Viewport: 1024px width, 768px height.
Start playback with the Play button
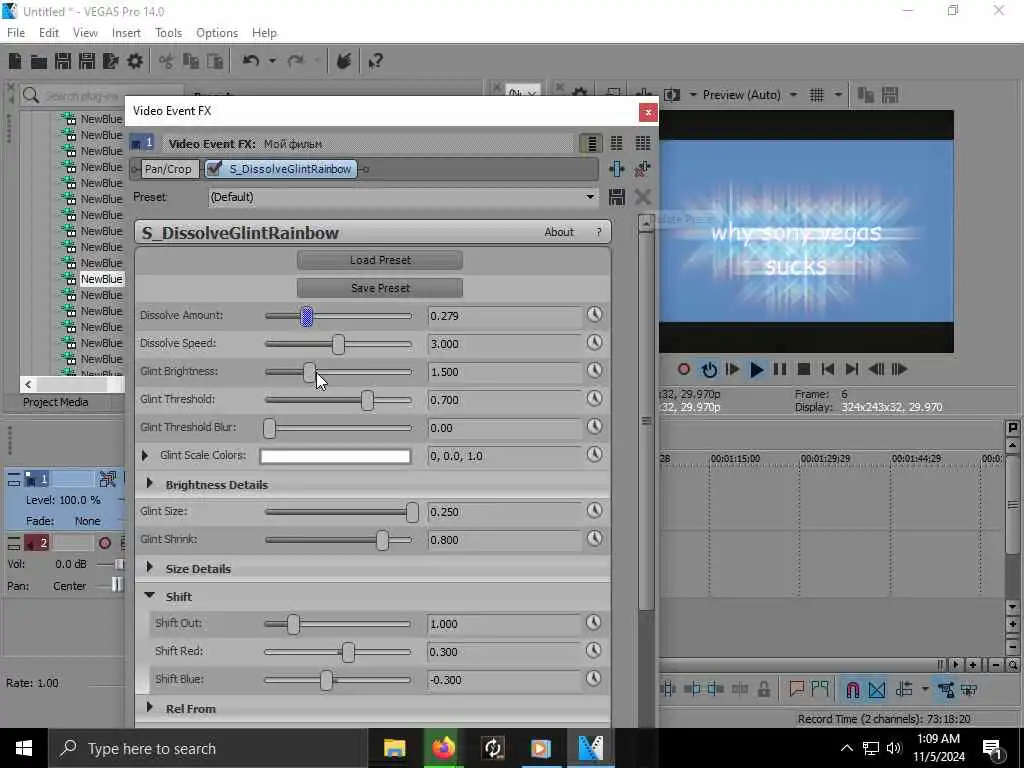tap(756, 370)
